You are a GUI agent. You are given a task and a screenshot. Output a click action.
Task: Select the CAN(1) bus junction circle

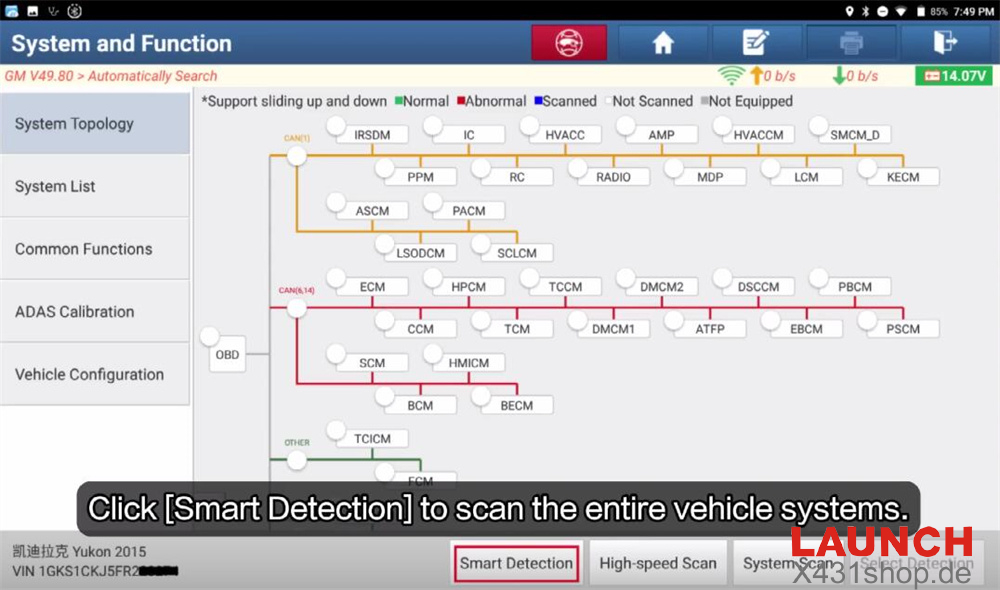296,156
